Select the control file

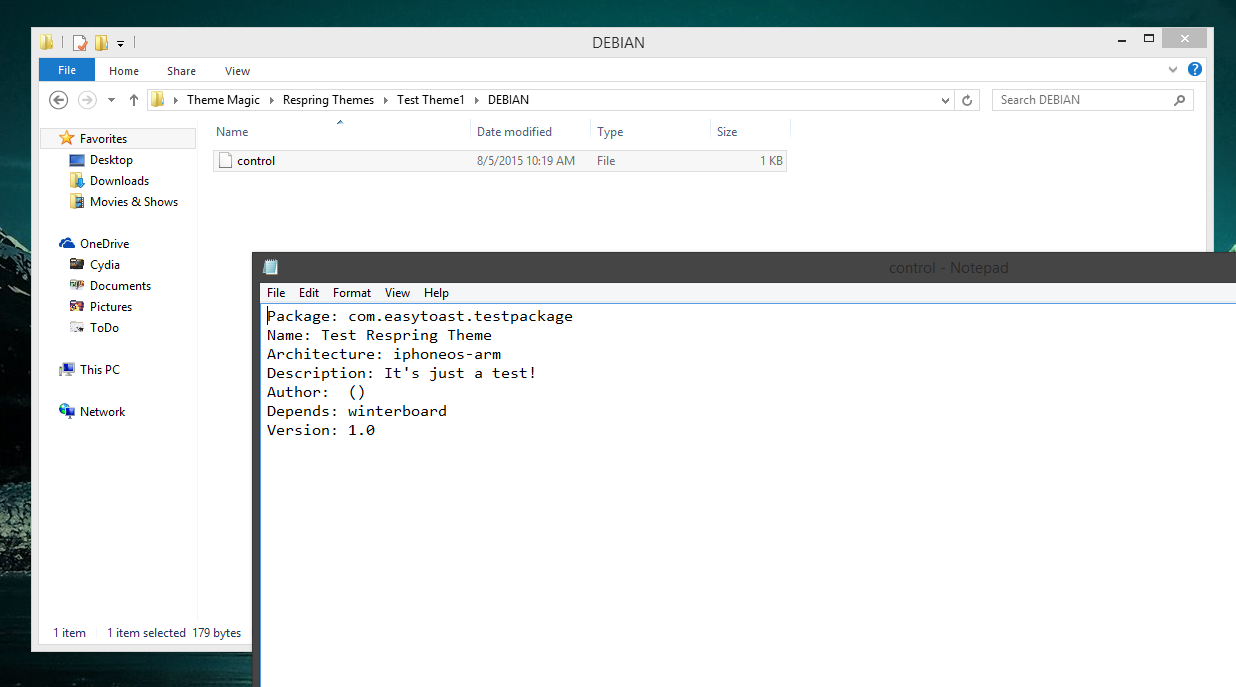[x=500, y=161]
